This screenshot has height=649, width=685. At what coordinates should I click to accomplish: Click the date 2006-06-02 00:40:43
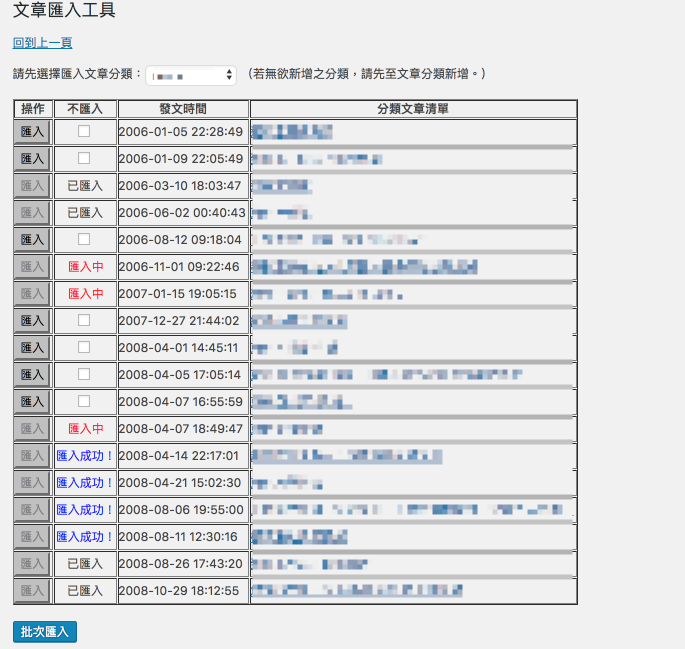(x=182, y=213)
